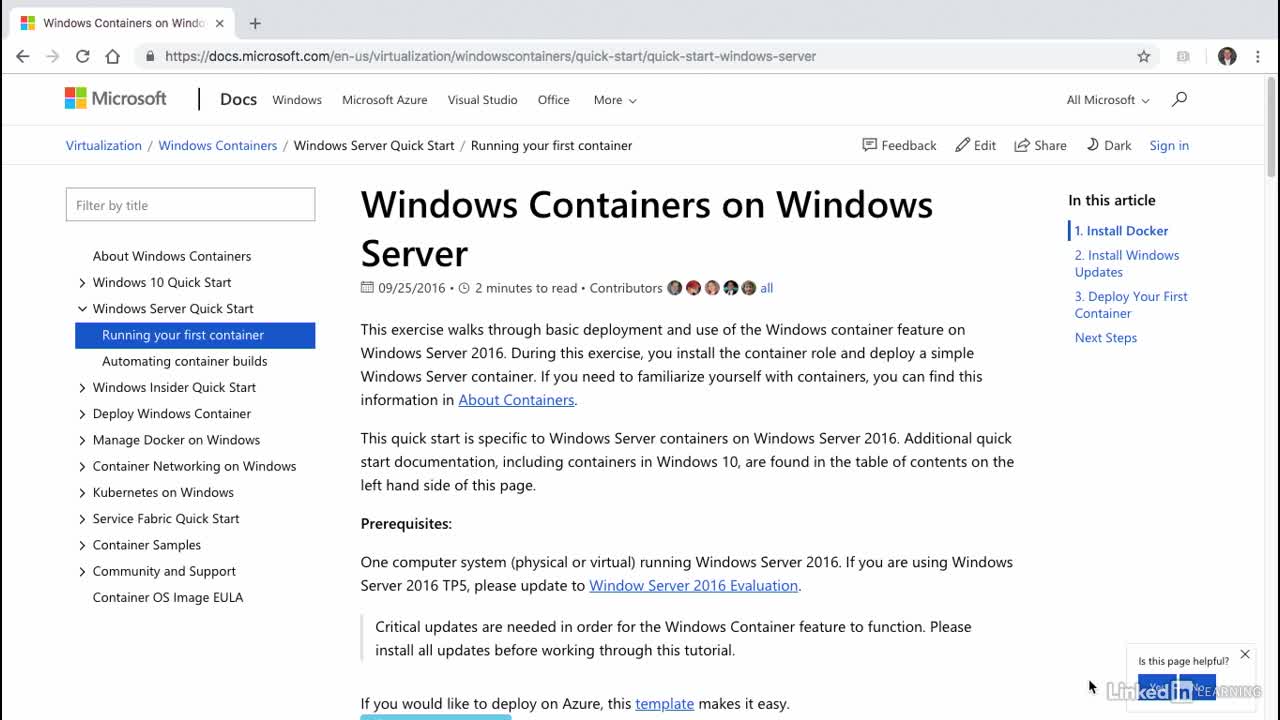Expand Manage Docker on Windows node
This screenshot has height=720, width=1280.
click(82, 440)
